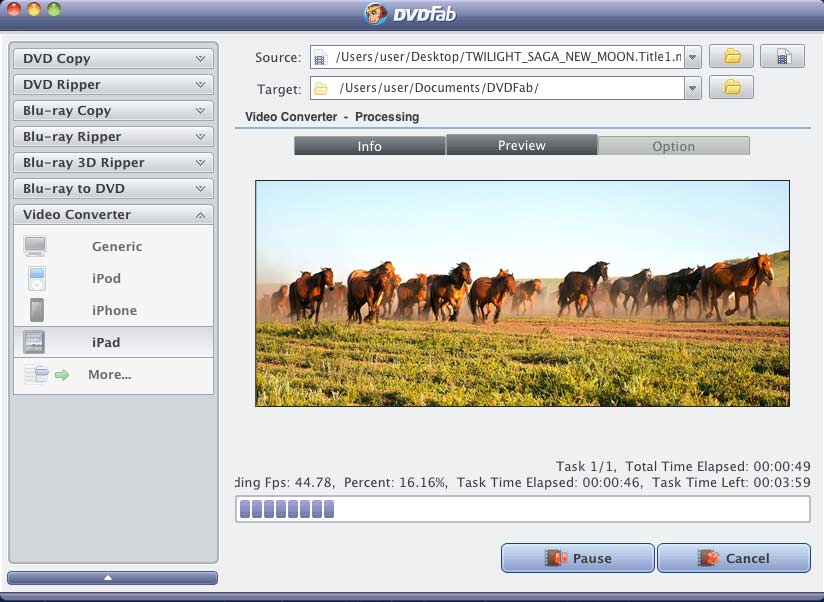Click the conversion progress bar
The image size is (824, 602).
523,508
